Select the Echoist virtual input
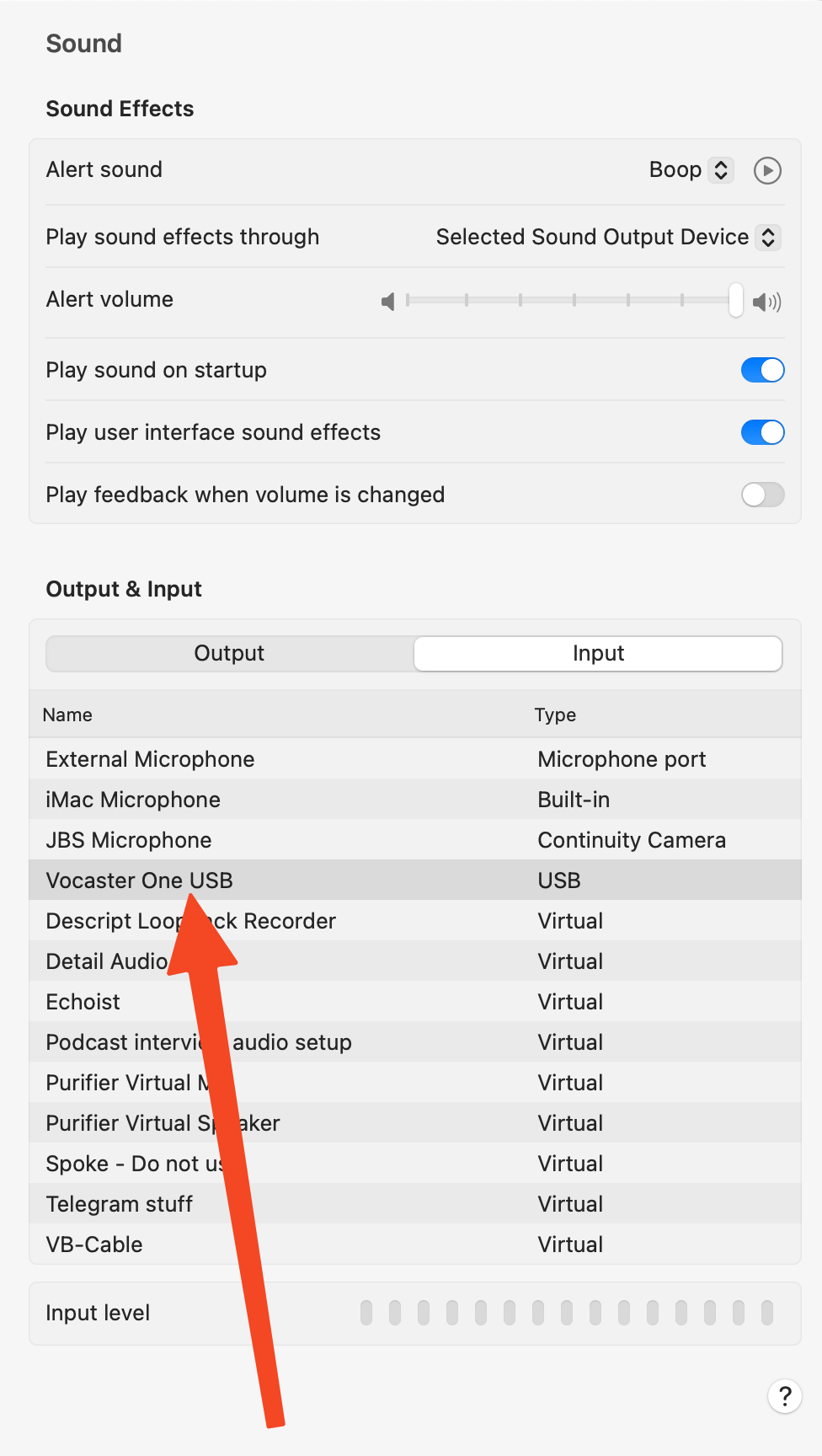 tap(415, 1001)
